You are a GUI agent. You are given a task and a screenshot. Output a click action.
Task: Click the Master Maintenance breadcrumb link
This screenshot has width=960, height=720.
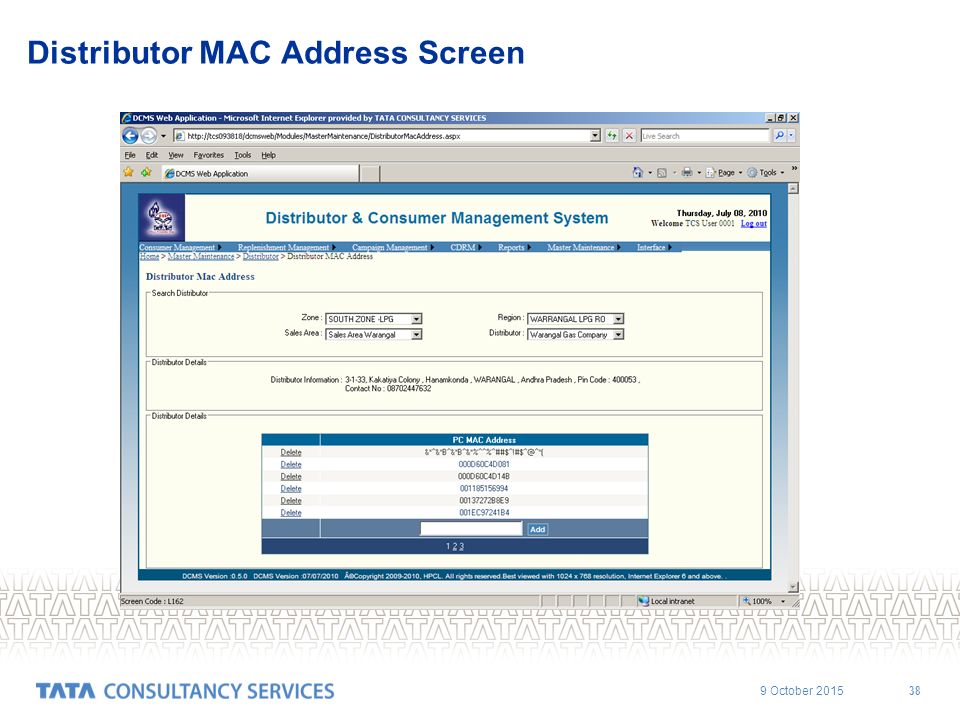click(201, 256)
